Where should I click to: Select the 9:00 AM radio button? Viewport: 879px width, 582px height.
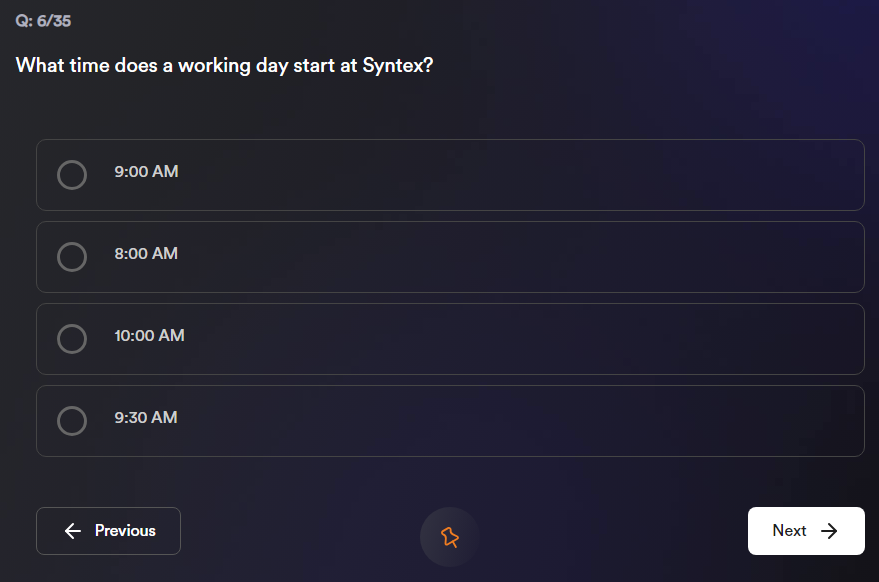tap(72, 175)
